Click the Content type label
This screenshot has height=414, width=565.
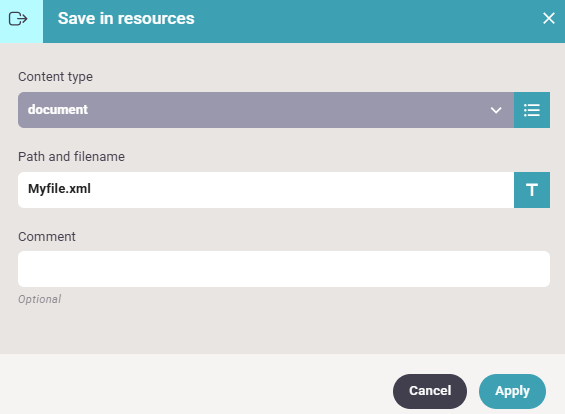point(55,77)
